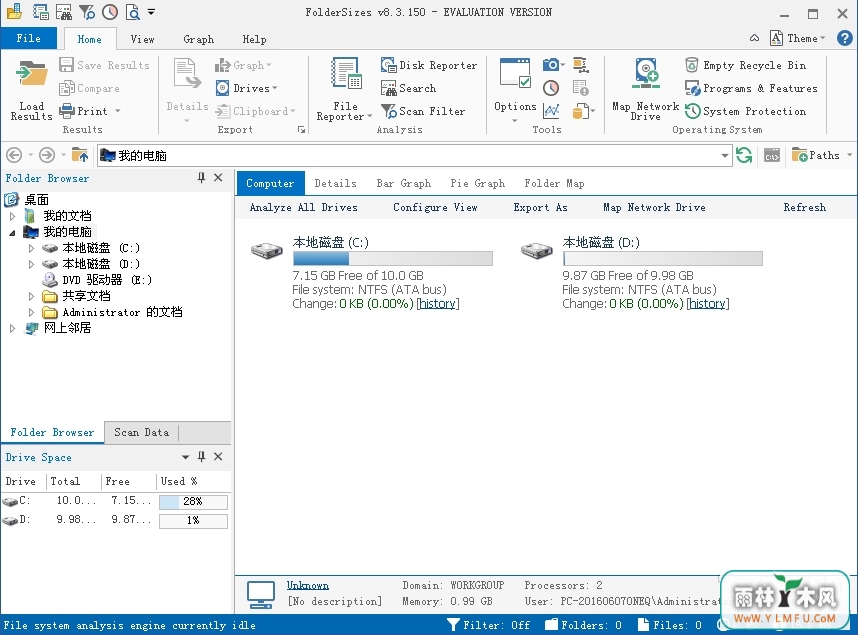Expand the 共享文档 folder node
The height and width of the screenshot is (635, 858).
31,296
